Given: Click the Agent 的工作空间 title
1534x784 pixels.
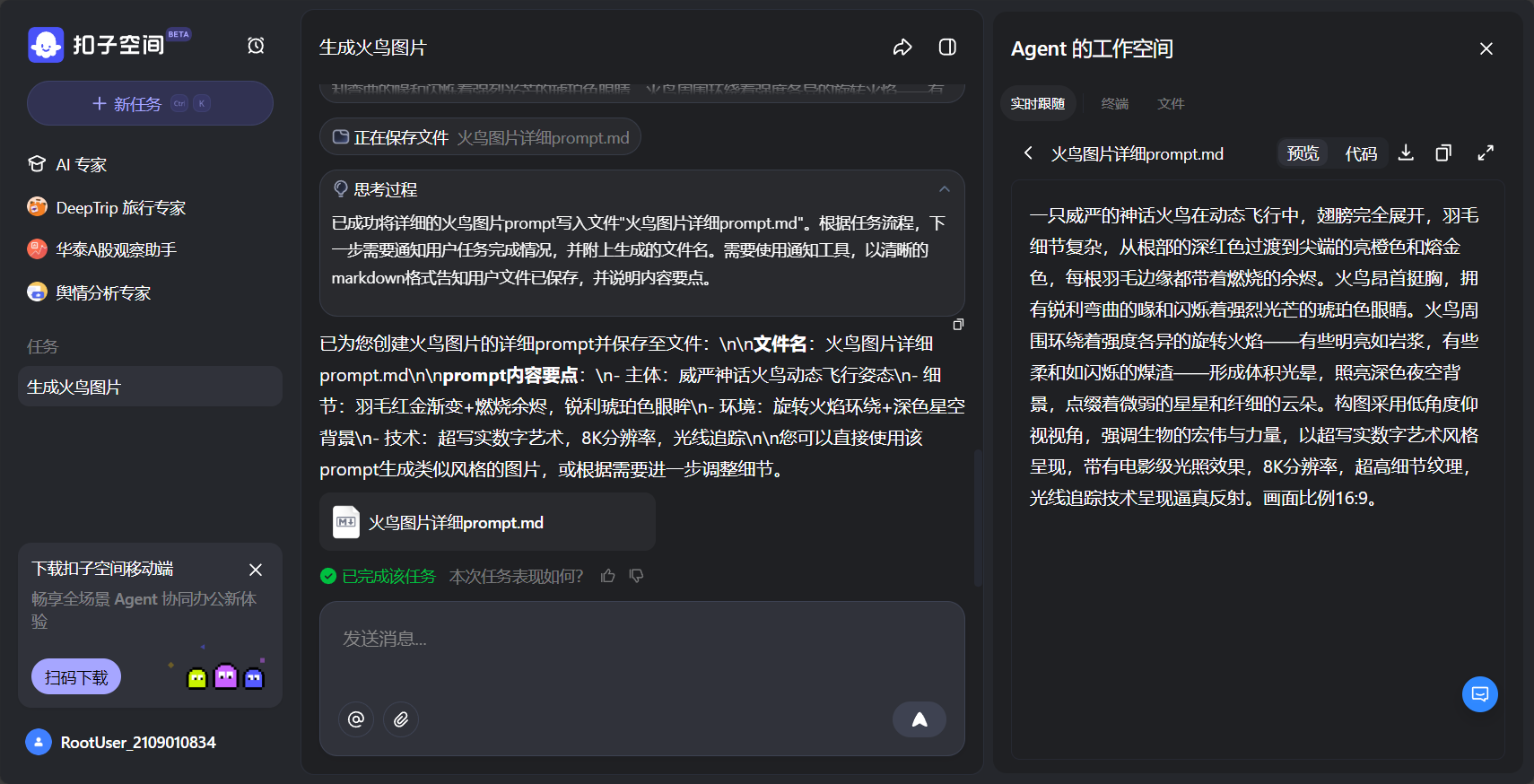Looking at the screenshot, I should point(1092,48).
